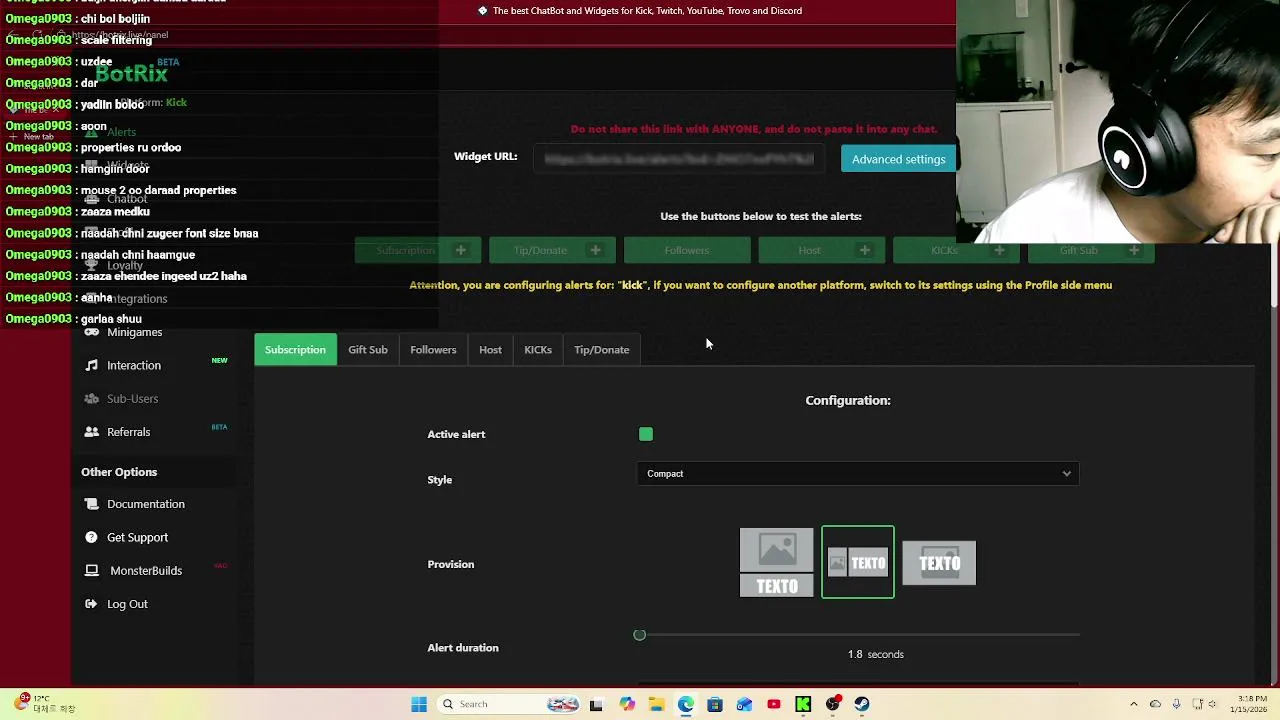Click the plus on Tip/Donate test button
Screen dimensions: 1280x720
595,250
